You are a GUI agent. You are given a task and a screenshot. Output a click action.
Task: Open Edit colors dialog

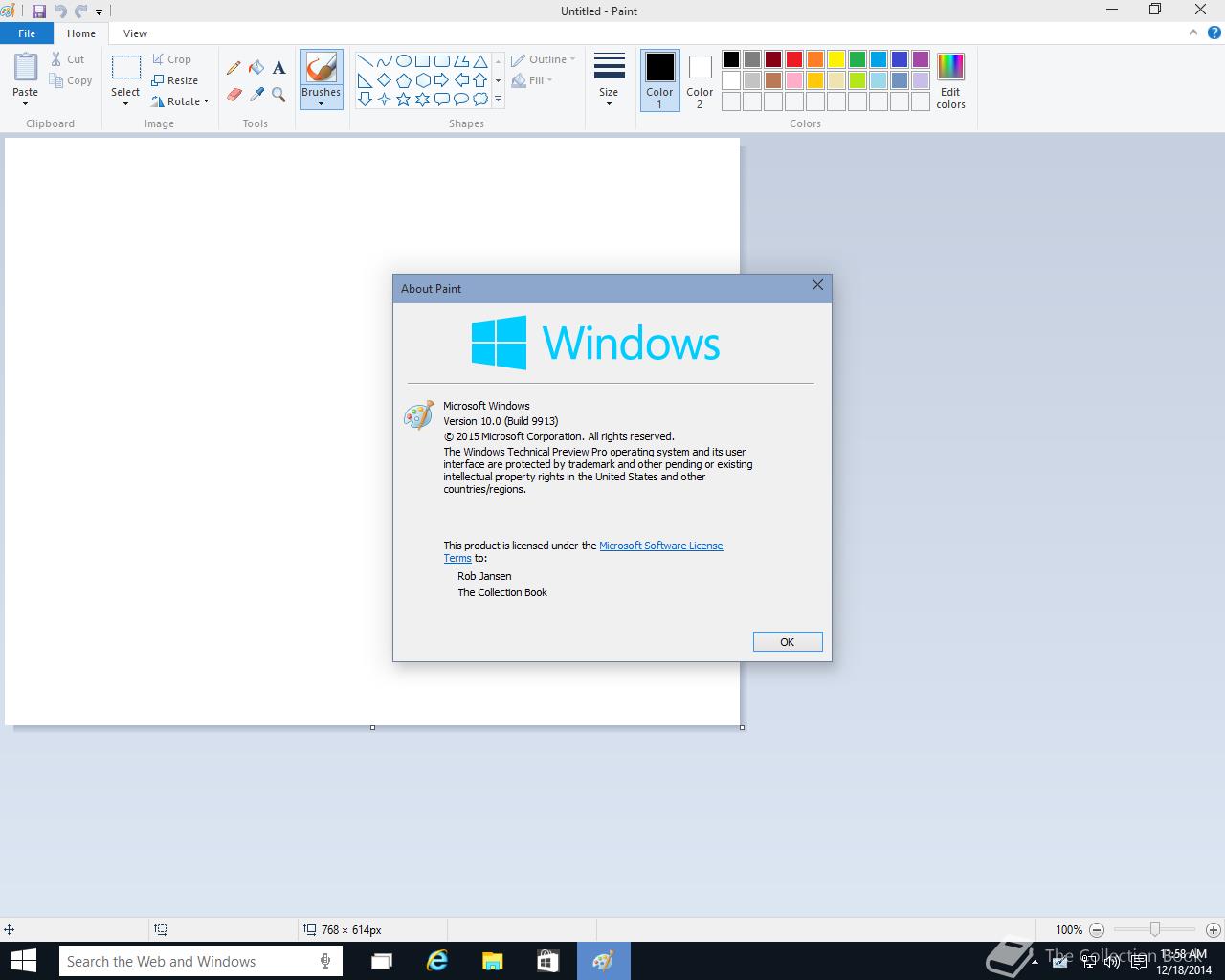pos(950,80)
